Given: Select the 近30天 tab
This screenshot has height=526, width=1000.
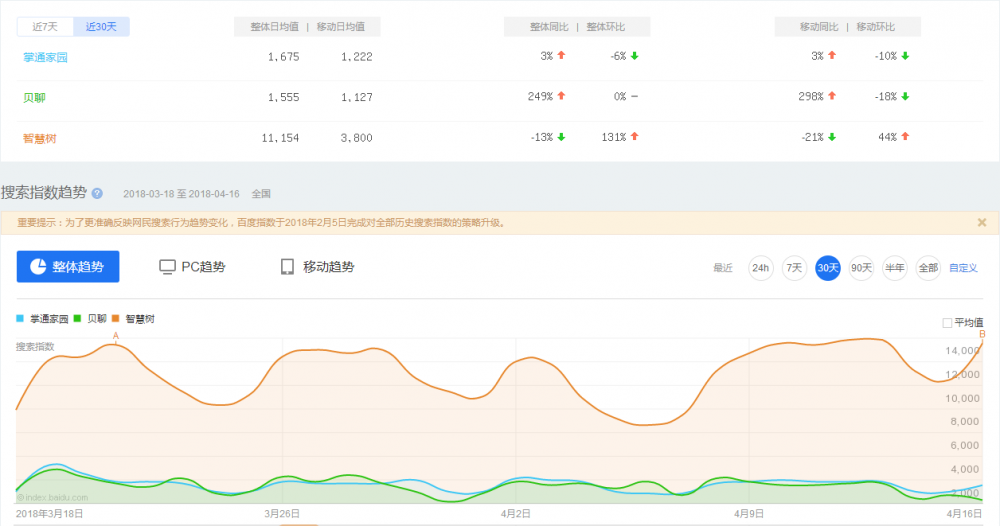Looking at the screenshot, I should coord(102,26).
